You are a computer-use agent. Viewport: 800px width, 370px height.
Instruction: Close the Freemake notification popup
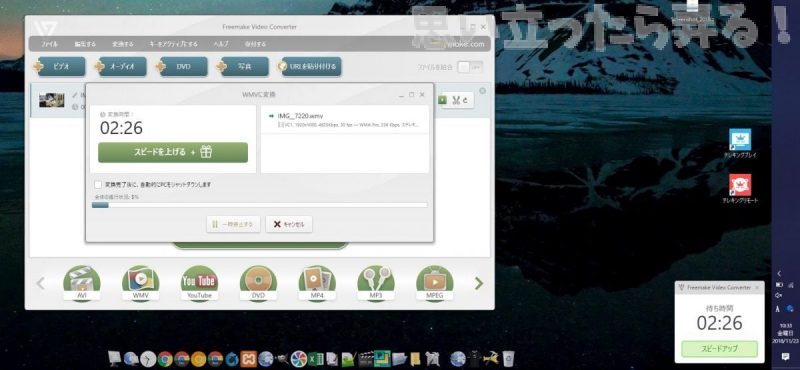(757, 288)
